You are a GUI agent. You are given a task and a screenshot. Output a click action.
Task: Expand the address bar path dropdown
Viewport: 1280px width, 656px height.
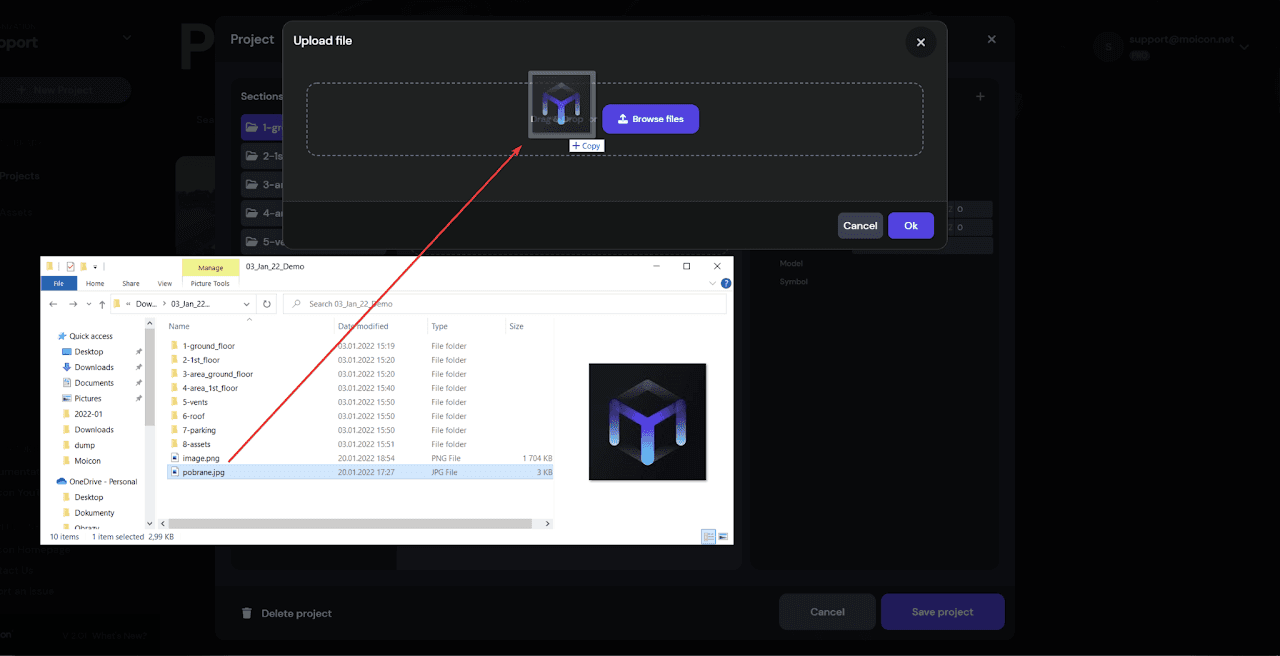point(247,304)
